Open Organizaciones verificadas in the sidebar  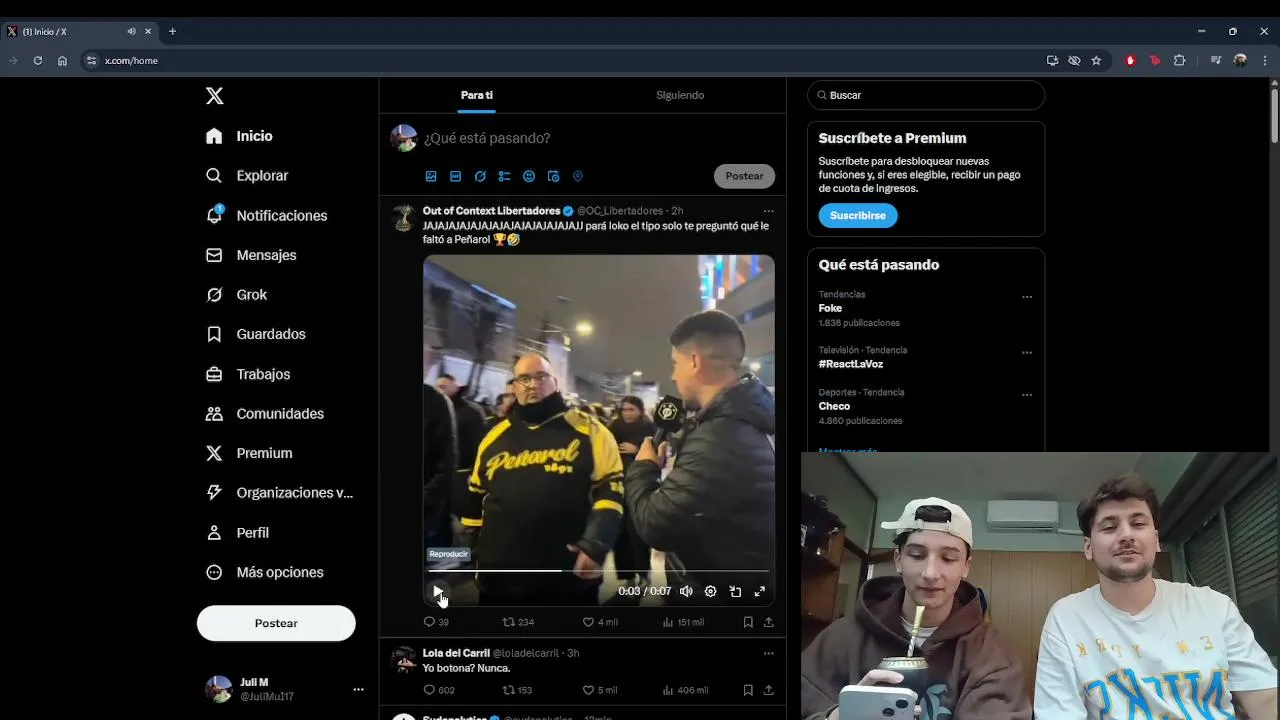pyautogui.click(x=280, y=493)
